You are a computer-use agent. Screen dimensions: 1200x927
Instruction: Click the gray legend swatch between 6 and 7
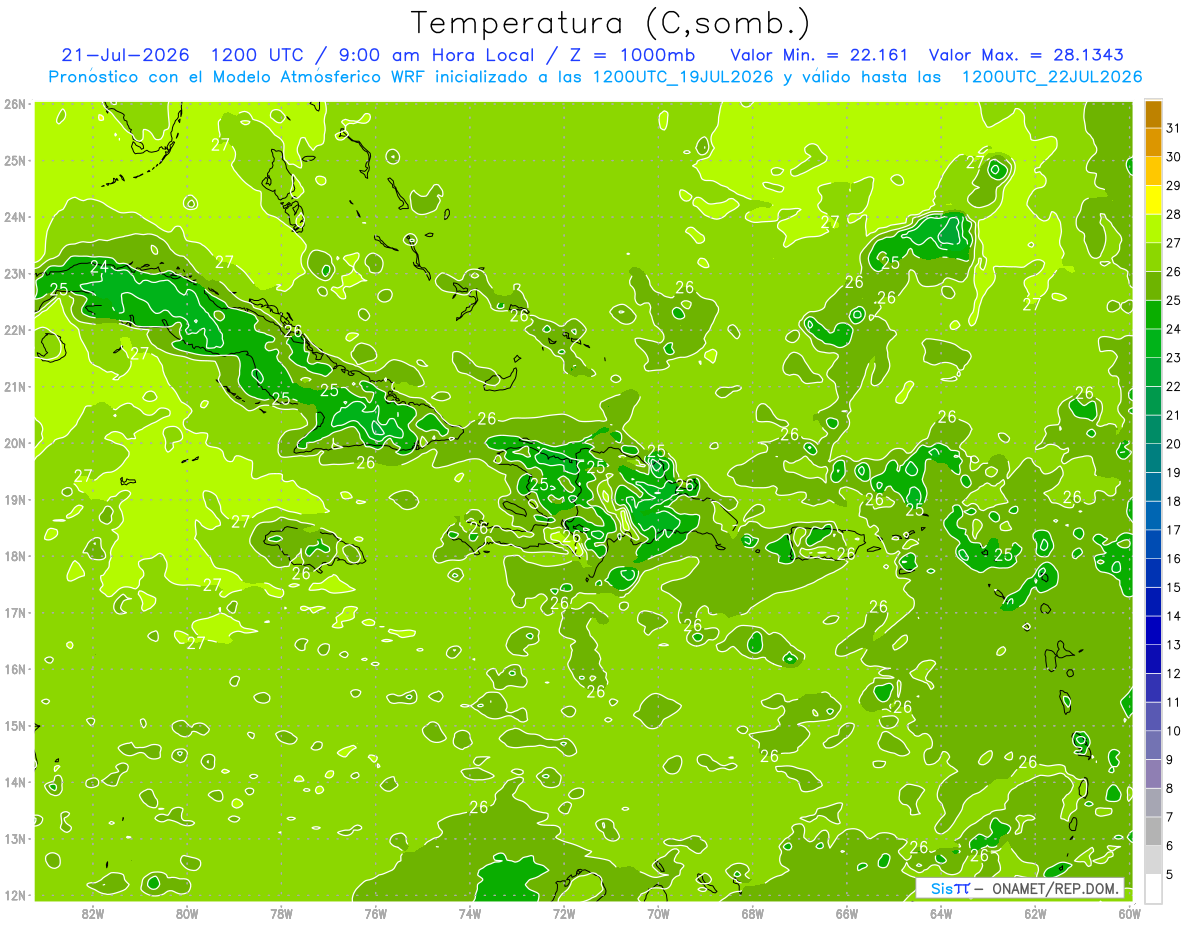coord(1153,832)
